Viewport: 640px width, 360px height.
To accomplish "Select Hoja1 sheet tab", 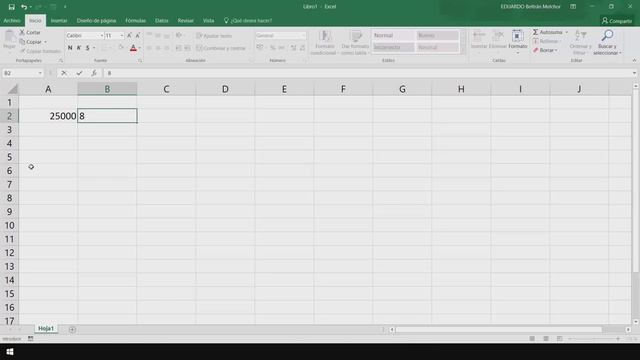I will [46, 329].
